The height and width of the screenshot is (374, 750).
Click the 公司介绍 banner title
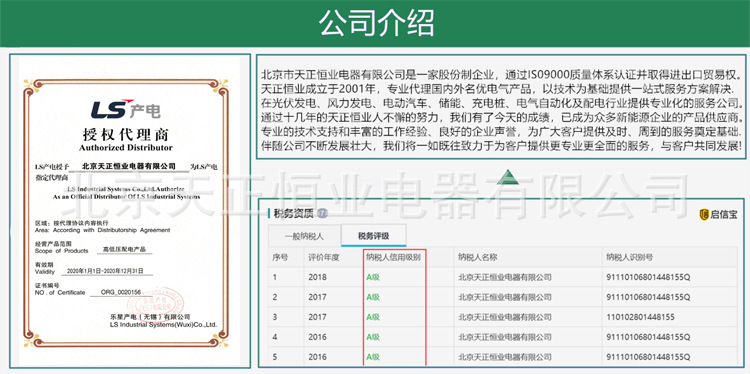pos(376,22)
